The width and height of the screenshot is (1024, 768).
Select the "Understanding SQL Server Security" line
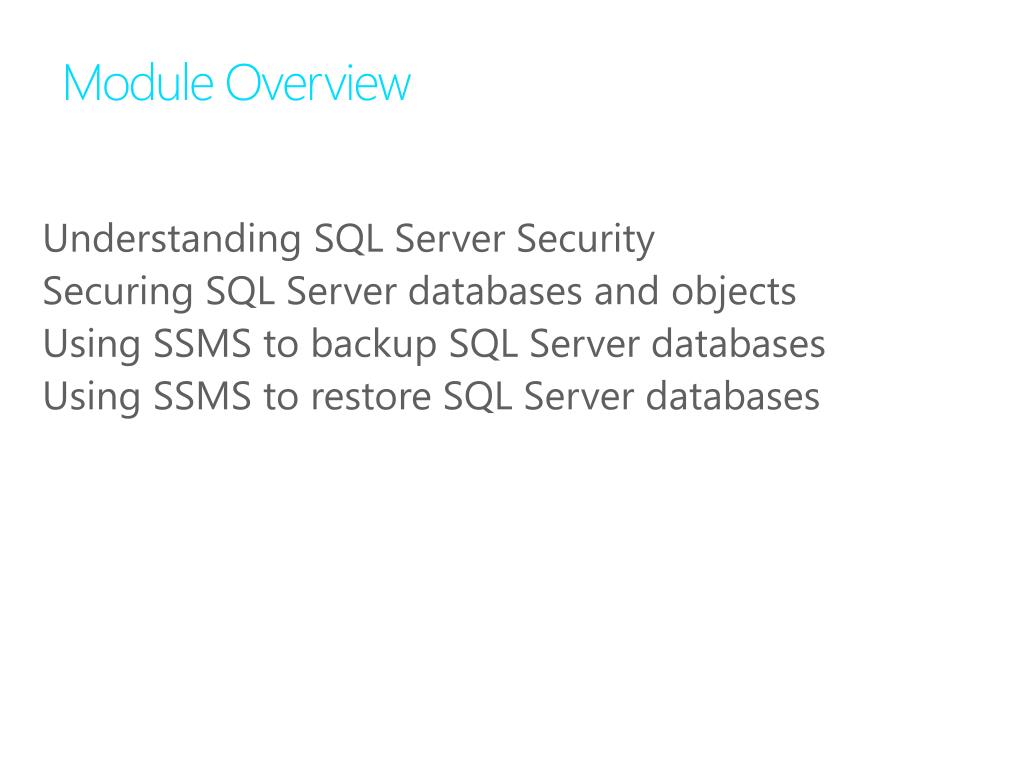tap(349, 240)
